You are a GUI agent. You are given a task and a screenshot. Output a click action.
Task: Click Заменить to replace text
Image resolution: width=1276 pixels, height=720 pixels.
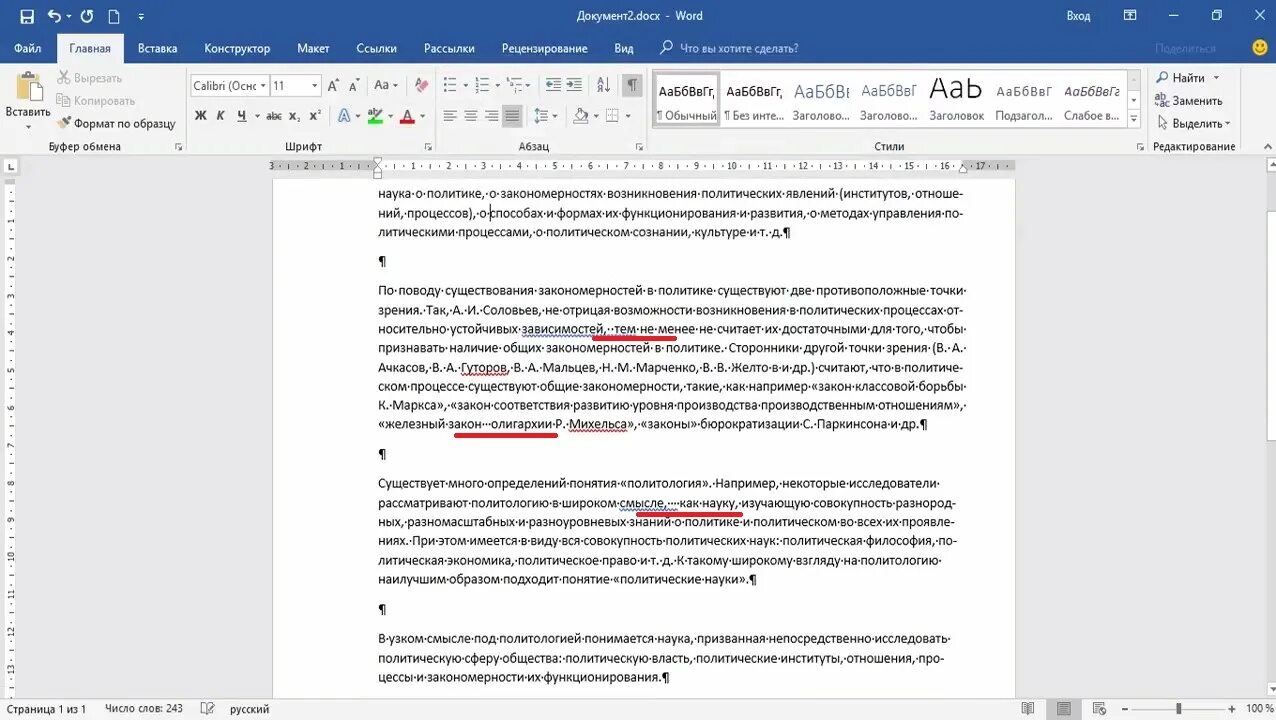coord(1188,101)
